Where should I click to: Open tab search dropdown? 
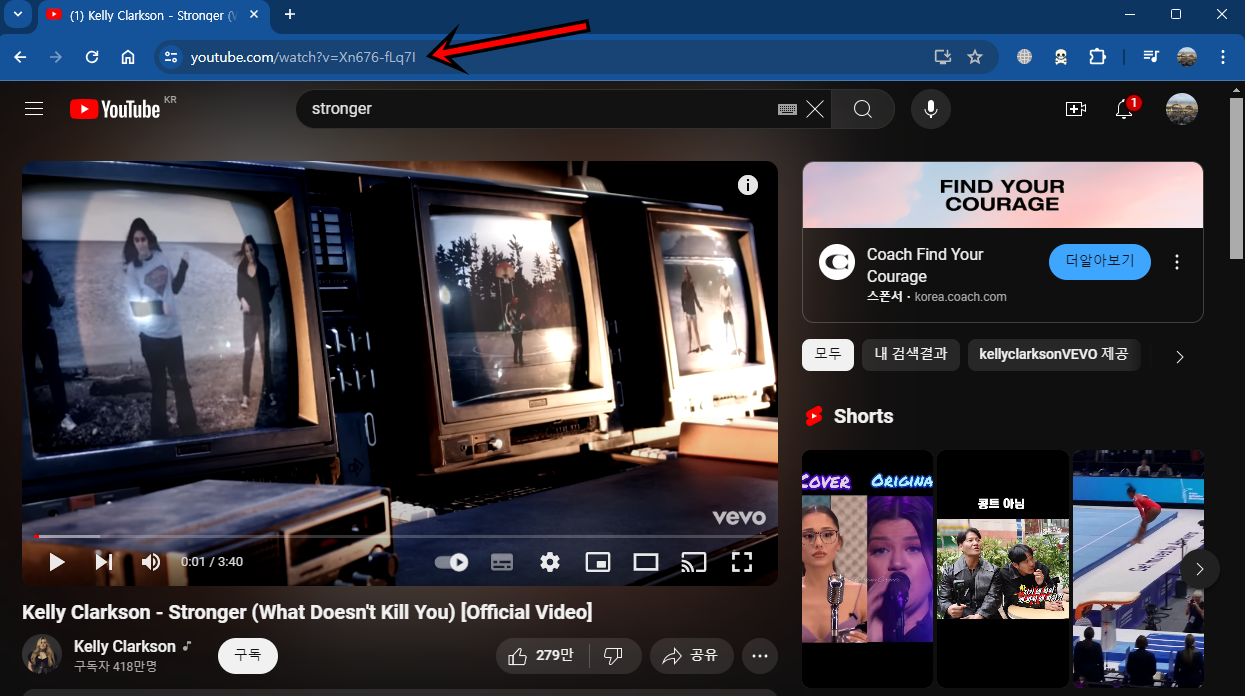(x=17, y=14)
